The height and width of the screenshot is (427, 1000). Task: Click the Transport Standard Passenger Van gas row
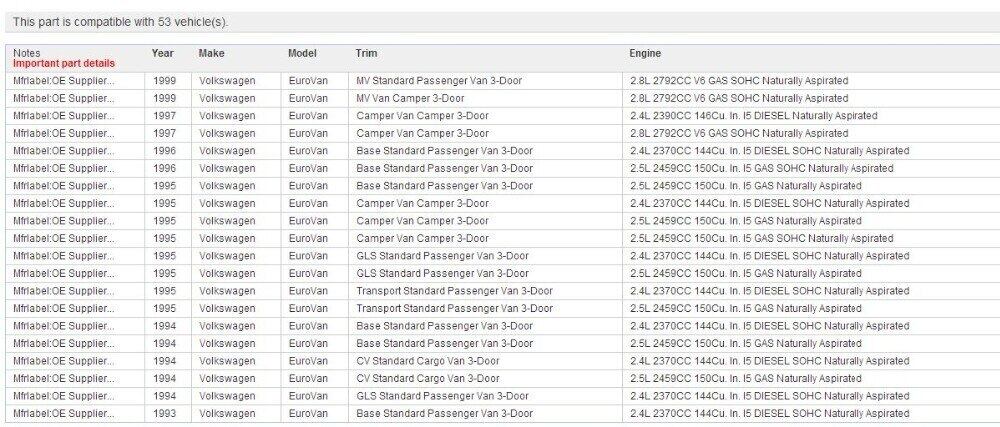(454, 308)
